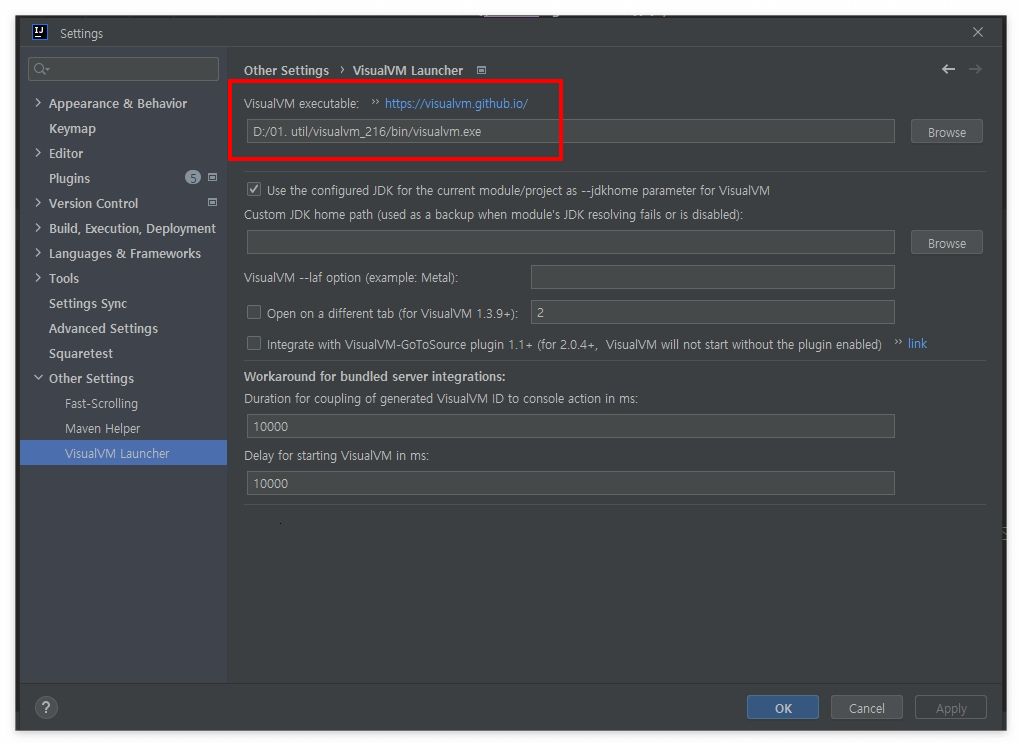Focus the settings search field
This screenshot has height=746, width=1022.
click(x=123, y=68)
